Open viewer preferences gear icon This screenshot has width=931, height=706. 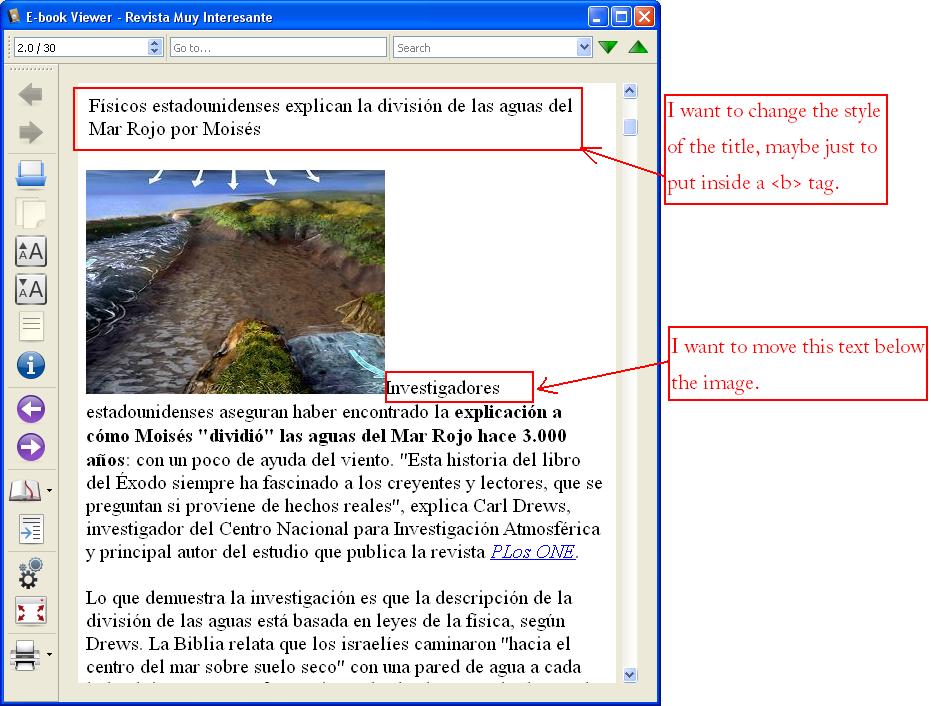point(31,572)
